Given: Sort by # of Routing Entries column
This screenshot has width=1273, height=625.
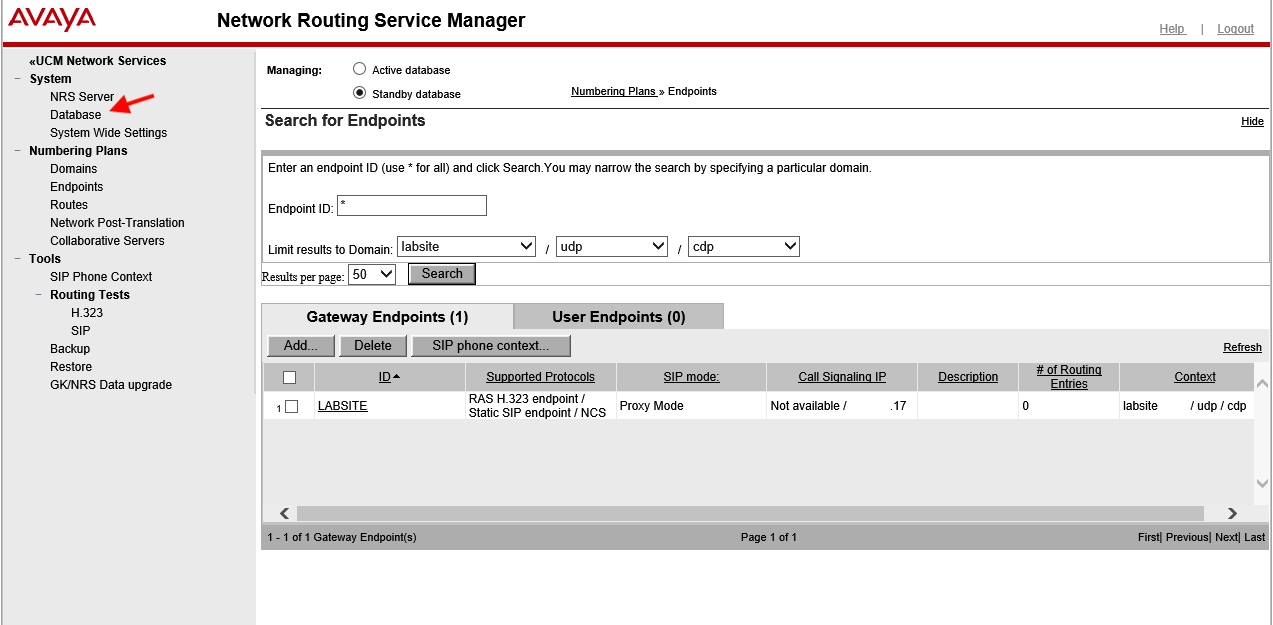Looking at the screenshot, I should tap(1069, 377).
